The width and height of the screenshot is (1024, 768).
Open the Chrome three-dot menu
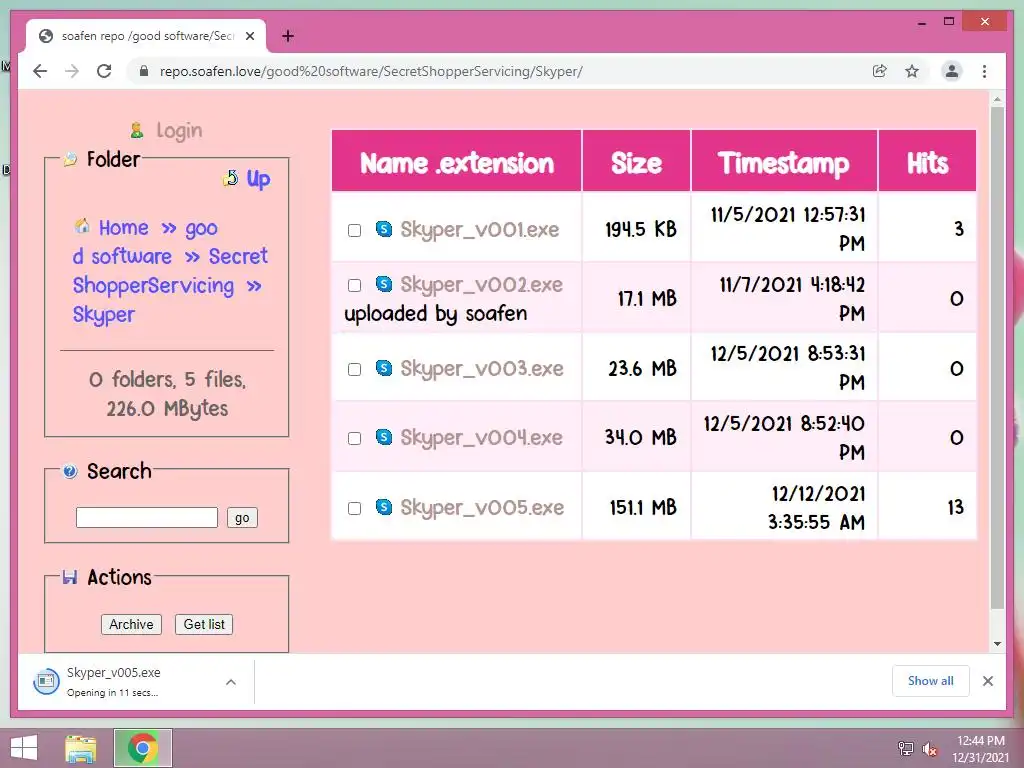pos(984,71)
